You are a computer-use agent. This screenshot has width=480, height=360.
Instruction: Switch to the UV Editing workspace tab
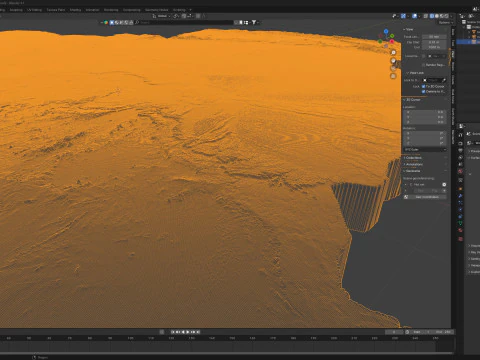tap(34, 10)
